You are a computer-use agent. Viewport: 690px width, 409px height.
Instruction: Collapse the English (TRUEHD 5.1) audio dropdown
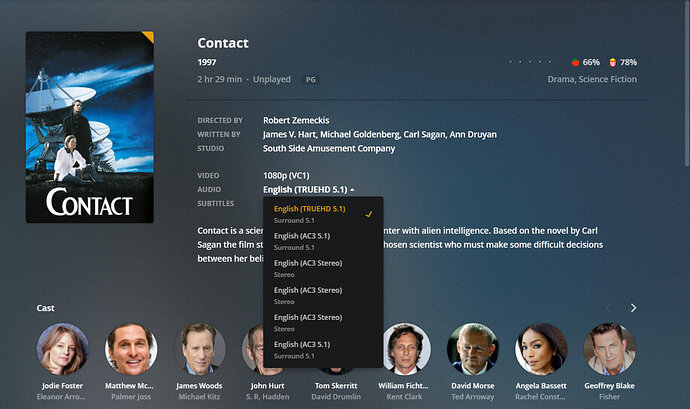pos(309,190)
